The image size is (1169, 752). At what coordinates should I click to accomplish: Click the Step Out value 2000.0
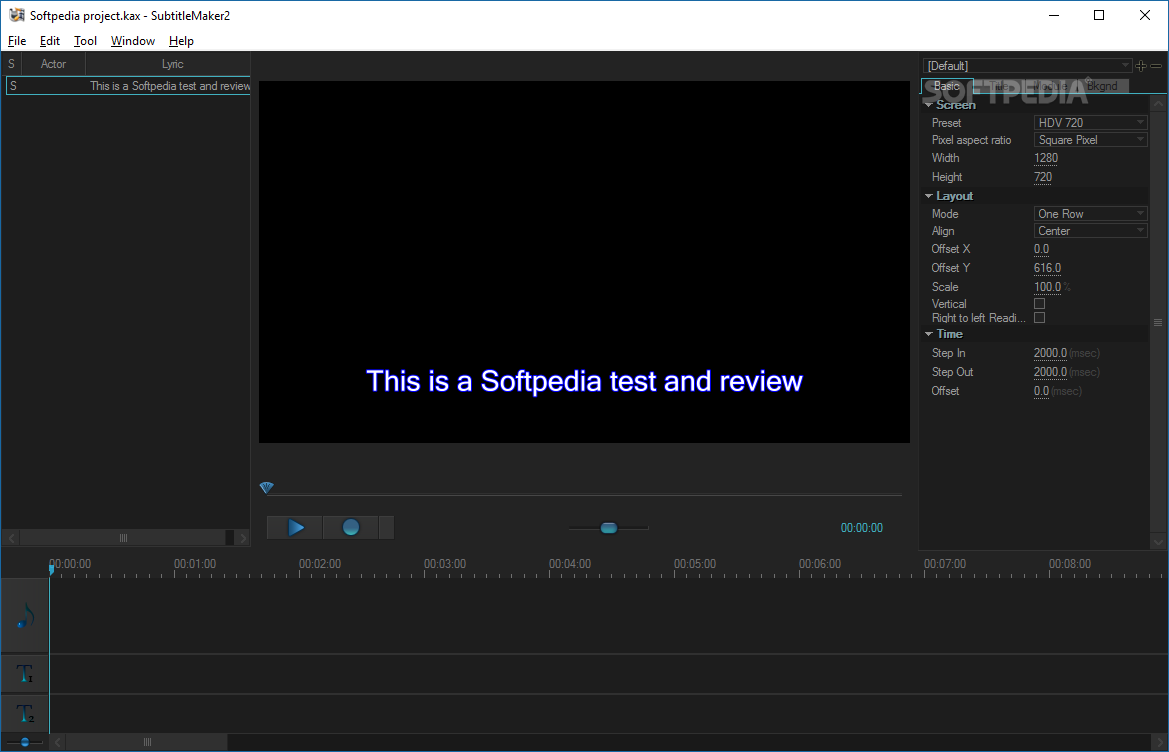1050,372
